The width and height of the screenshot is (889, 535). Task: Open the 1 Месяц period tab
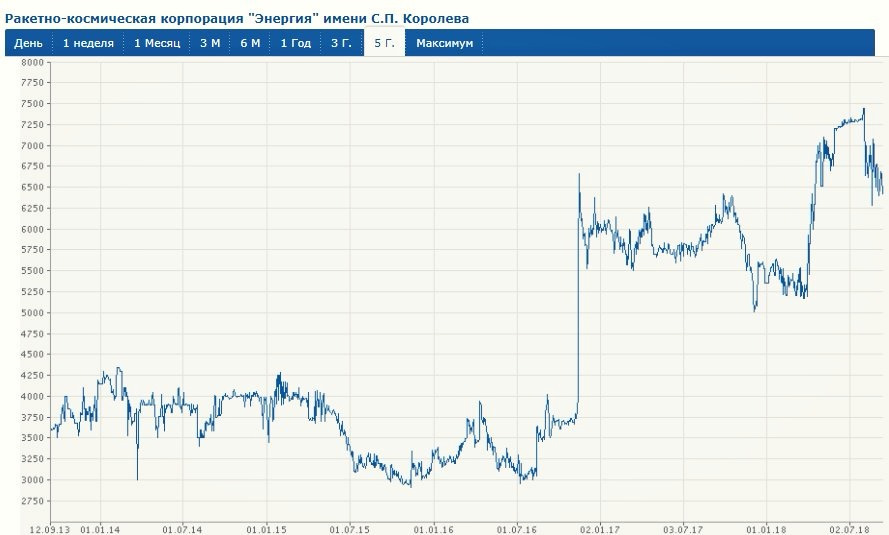[157, 43]
